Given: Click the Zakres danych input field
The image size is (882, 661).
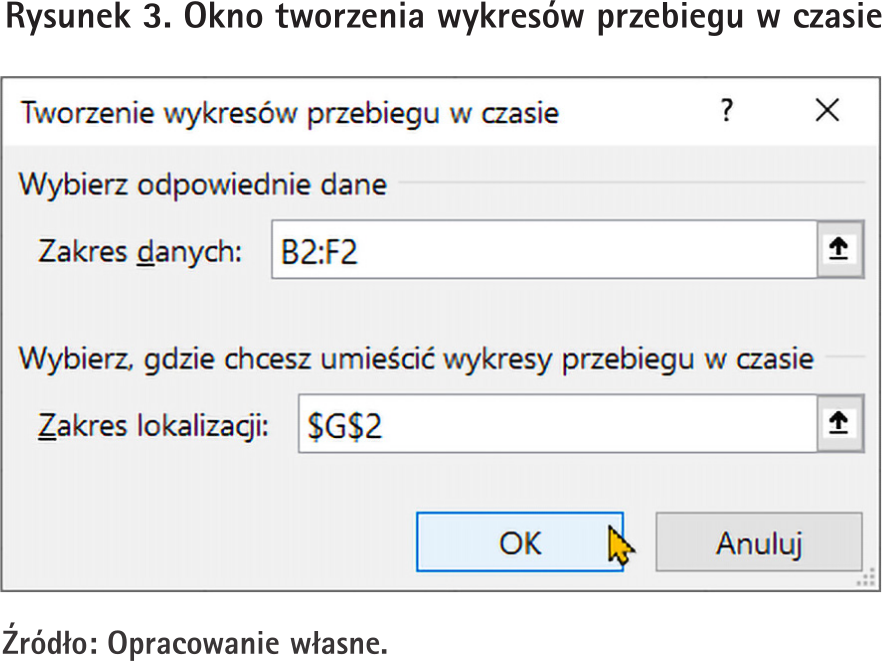Looking at the screenshot, I should pos(544,249).
